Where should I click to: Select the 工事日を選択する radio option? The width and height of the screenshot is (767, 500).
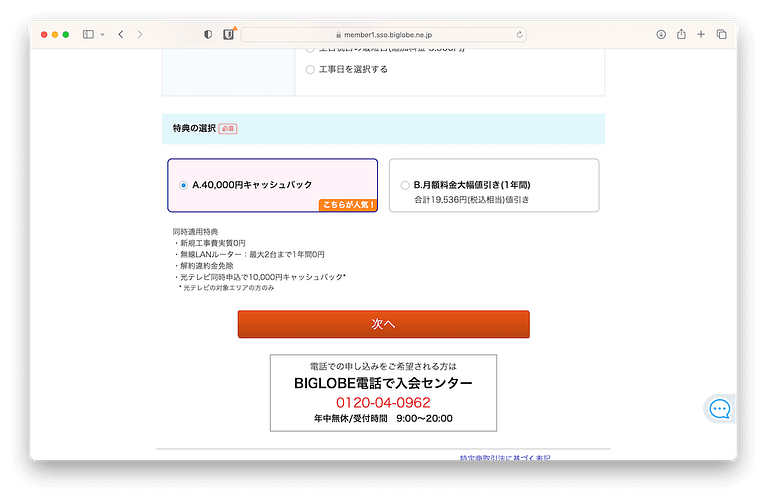(310, 69)
